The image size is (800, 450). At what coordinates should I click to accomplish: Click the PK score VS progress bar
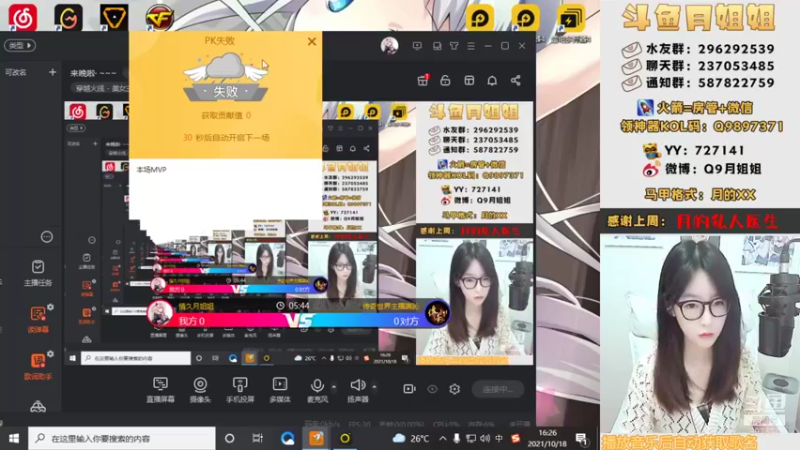(298, 320)
